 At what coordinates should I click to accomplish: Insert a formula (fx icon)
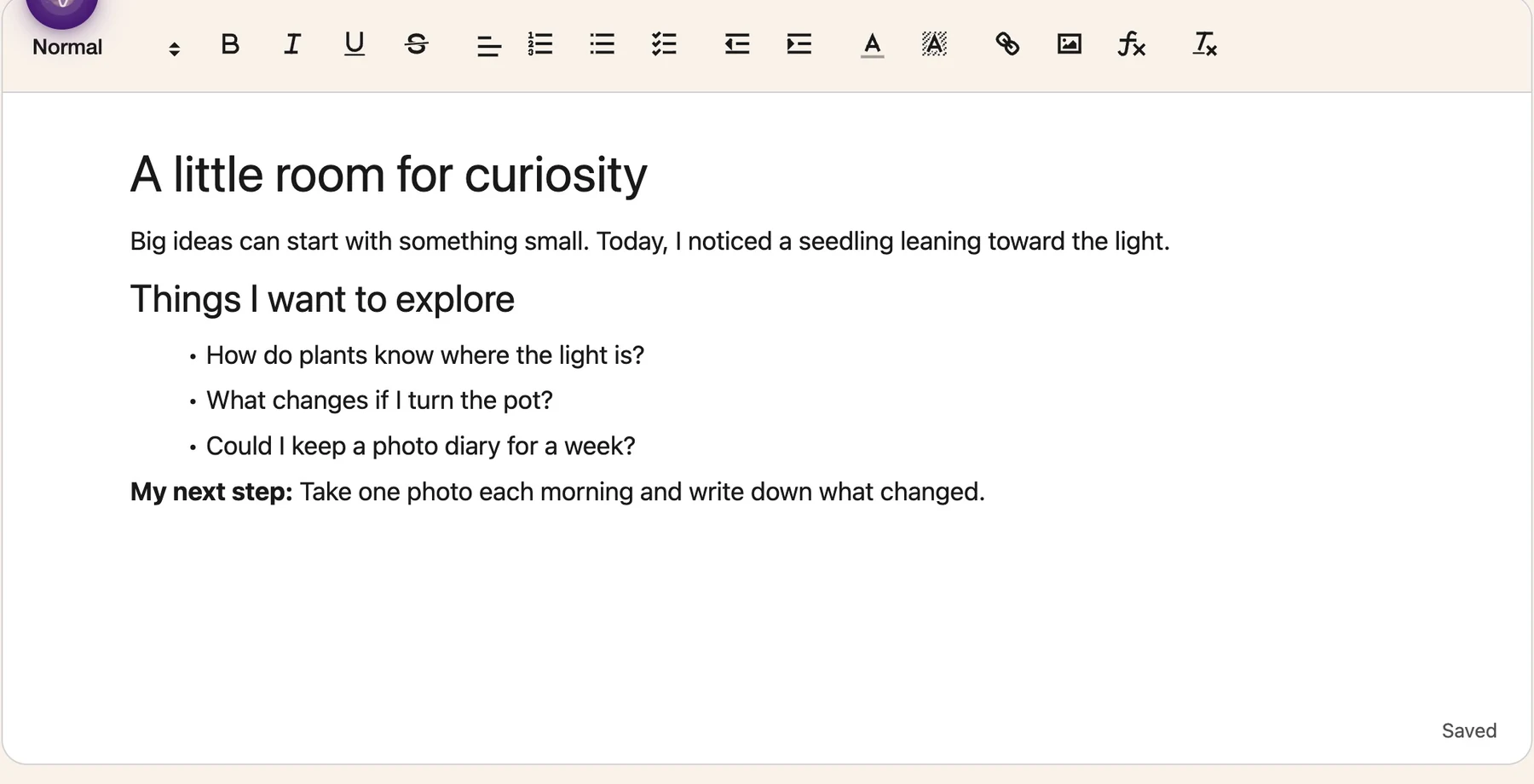1132,44
